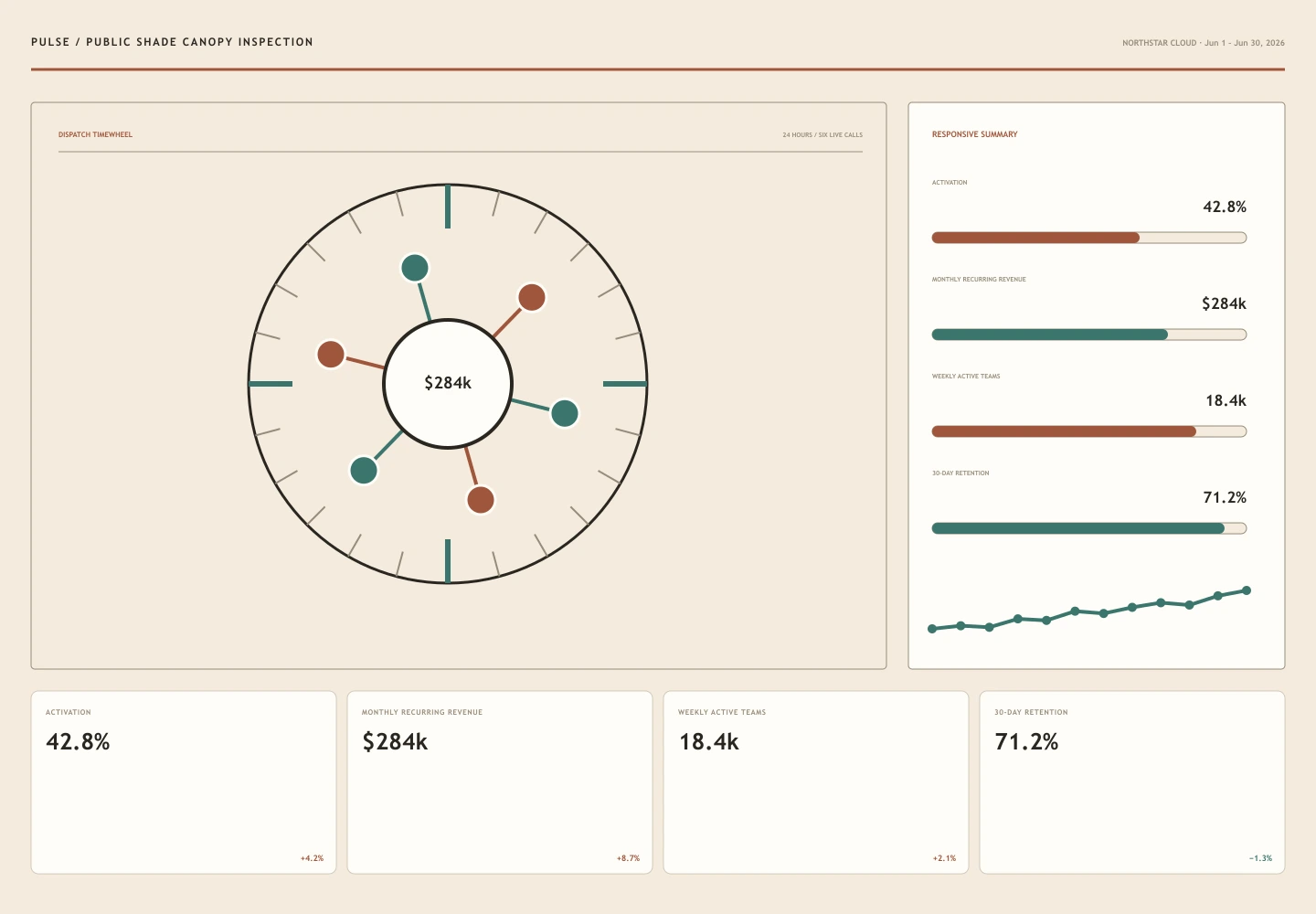Screen dimensions: 1316x914
Task: Click the 71.2% value in Responsive Summary
Action: tap(1225, 497)
